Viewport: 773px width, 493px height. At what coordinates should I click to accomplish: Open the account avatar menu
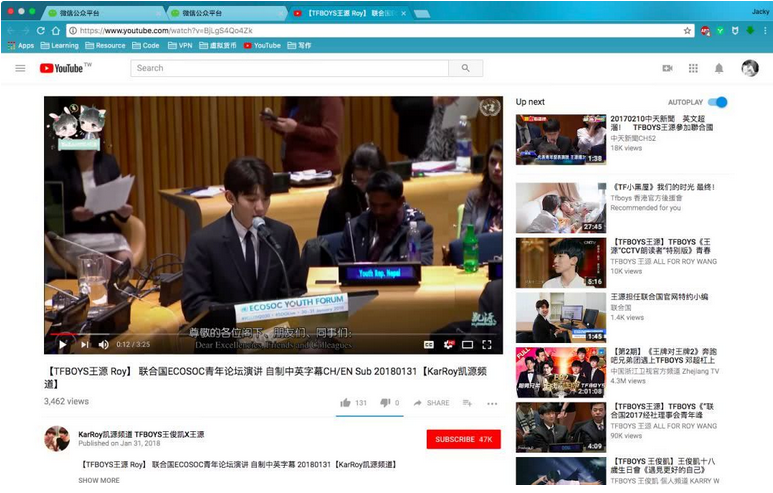coord(750,68)
